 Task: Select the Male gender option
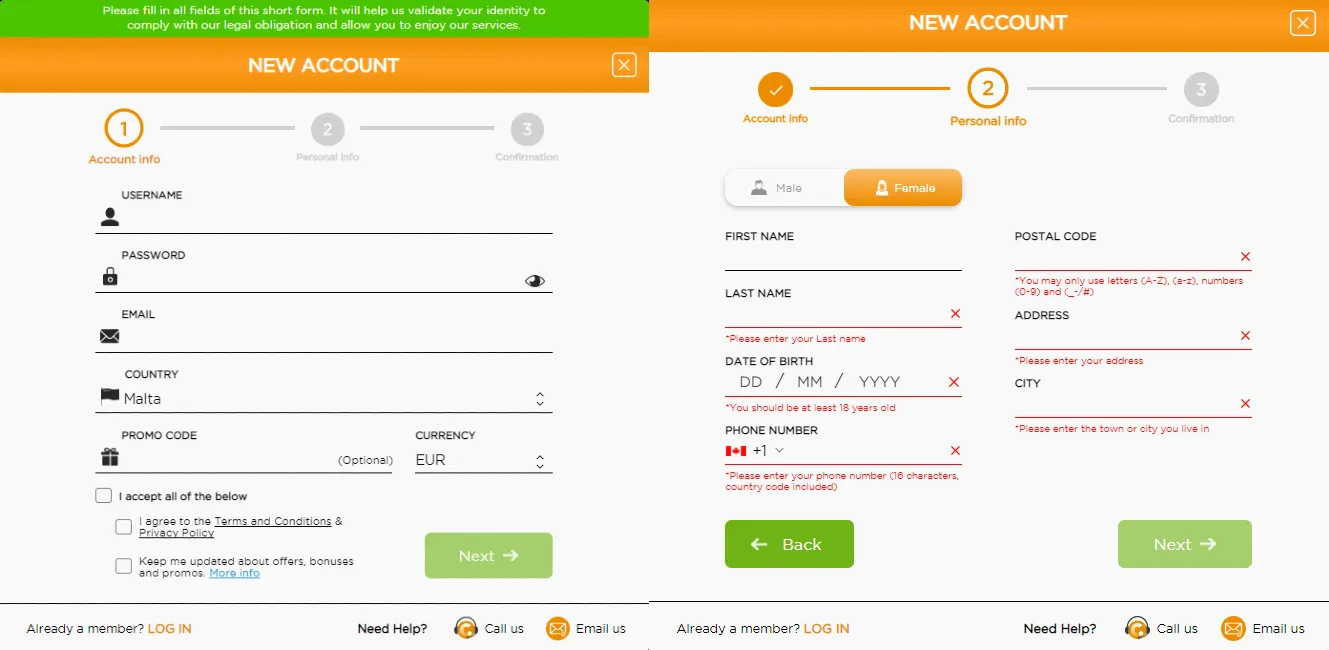tap(785, 188)
